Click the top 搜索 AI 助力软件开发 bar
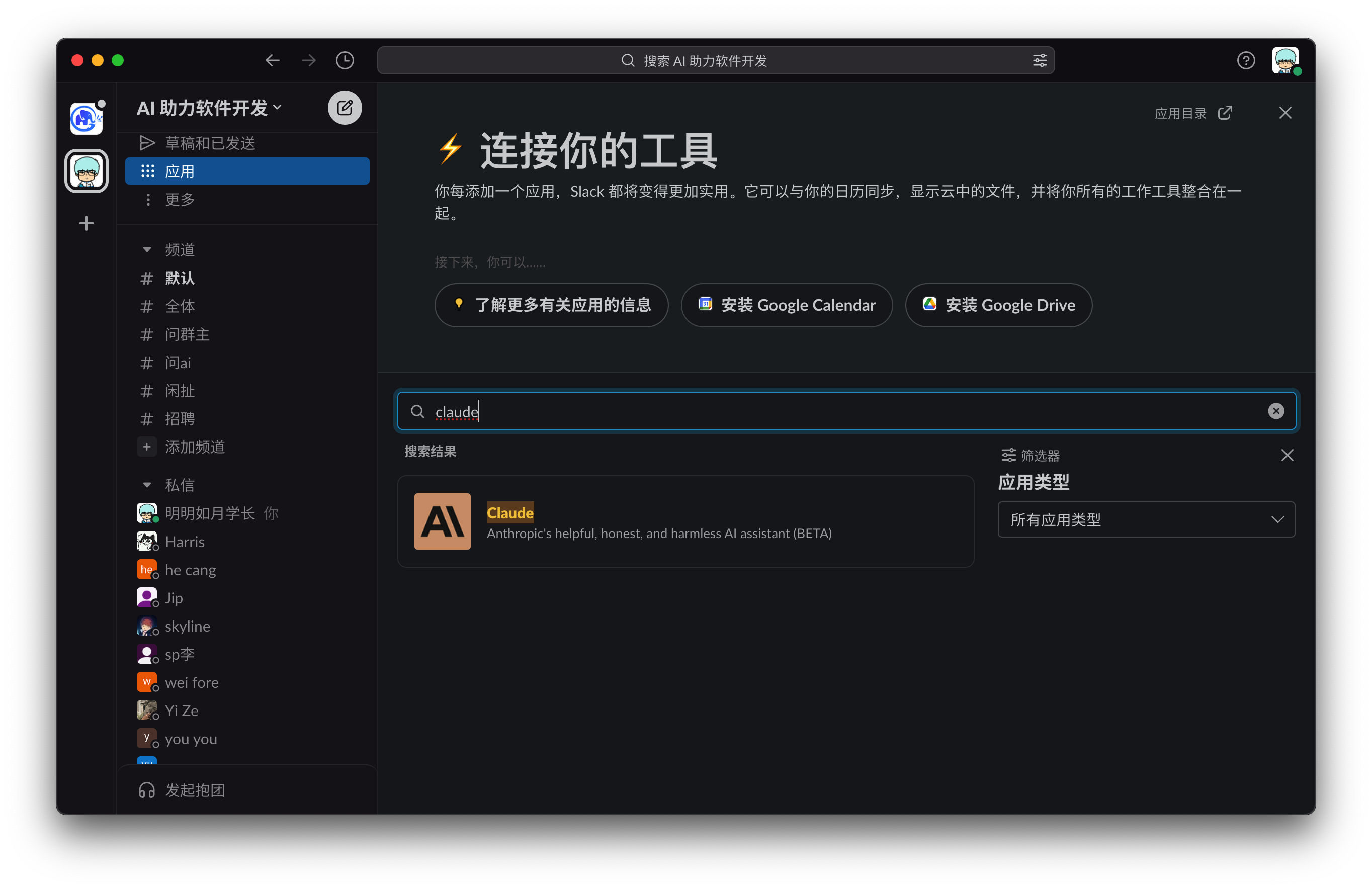 point(715,60)
